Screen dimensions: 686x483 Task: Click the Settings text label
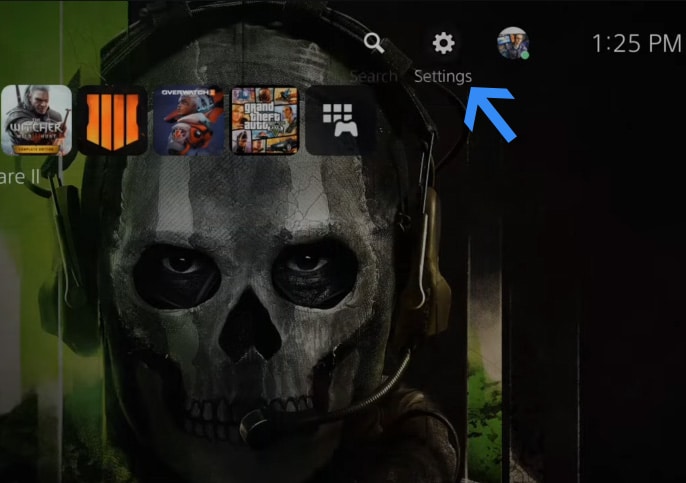pos(443,77)
